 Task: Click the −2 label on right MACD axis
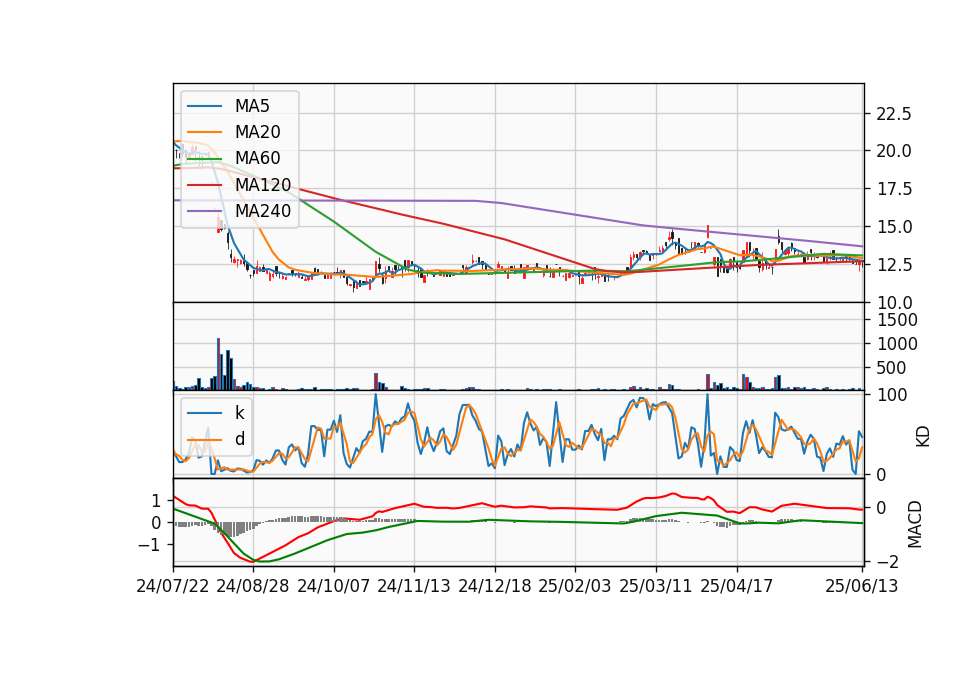pyautogui.click(x=885, y=562)
